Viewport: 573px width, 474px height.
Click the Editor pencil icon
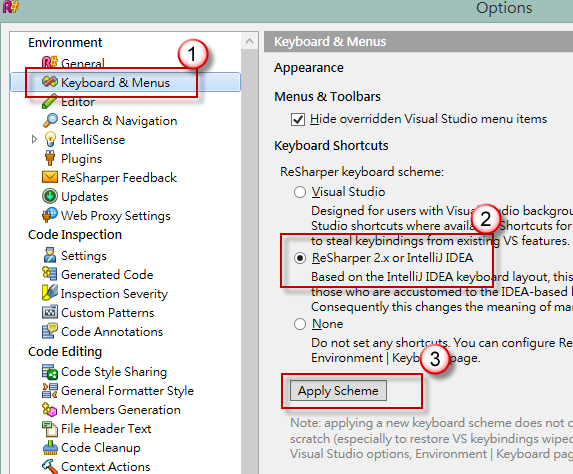(x=50, y=101)
